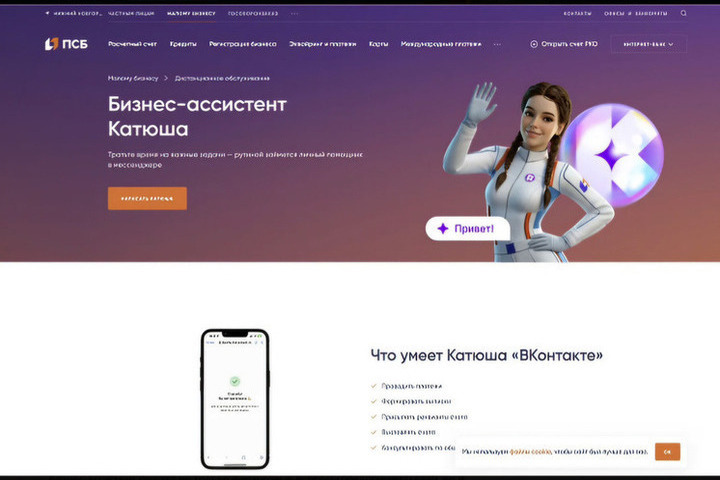Click the first checkmark bullet in the features list
720x480 pixels.
click(373, 386)
